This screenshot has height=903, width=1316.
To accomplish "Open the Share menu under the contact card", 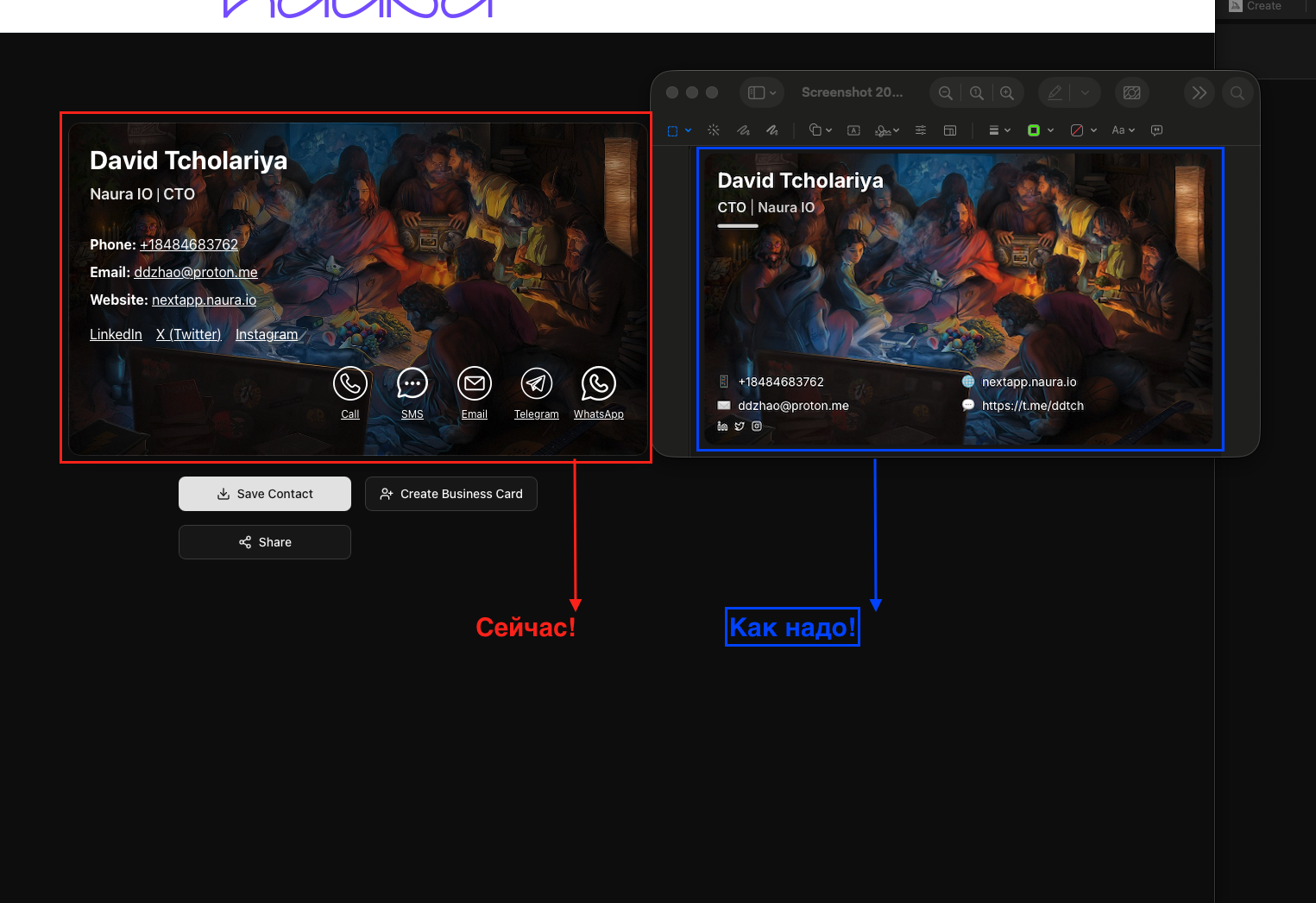I will [x=264, y=541].
